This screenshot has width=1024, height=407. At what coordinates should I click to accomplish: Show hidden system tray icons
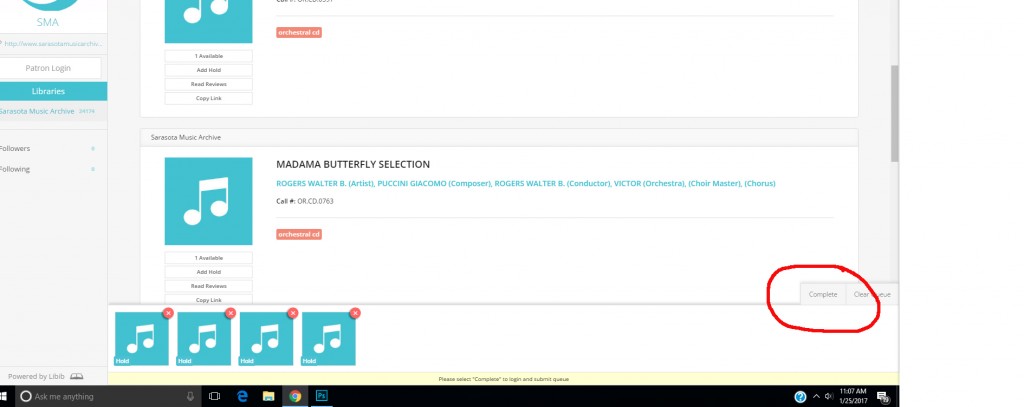point(816,397)
